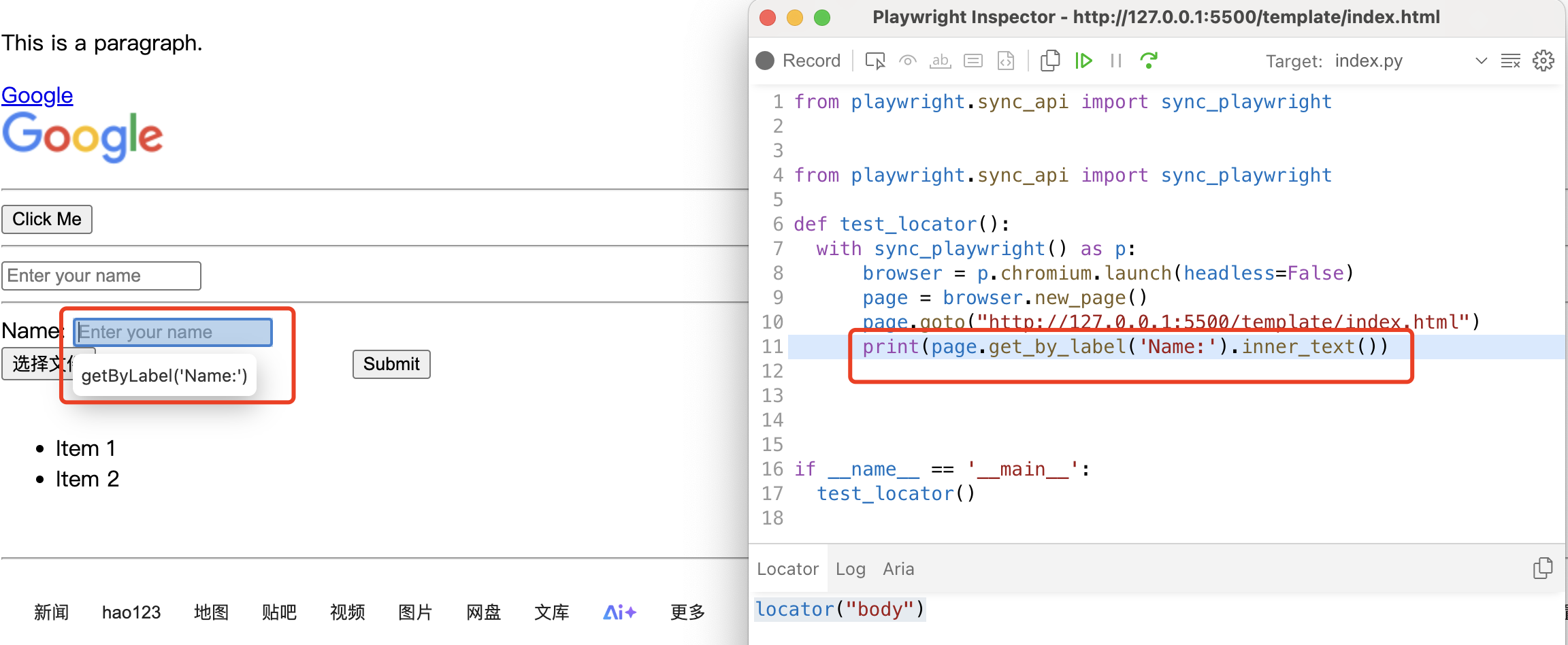1568x645 pixels.
Task: Click the def test_locator() line
Action: point(902,225)
